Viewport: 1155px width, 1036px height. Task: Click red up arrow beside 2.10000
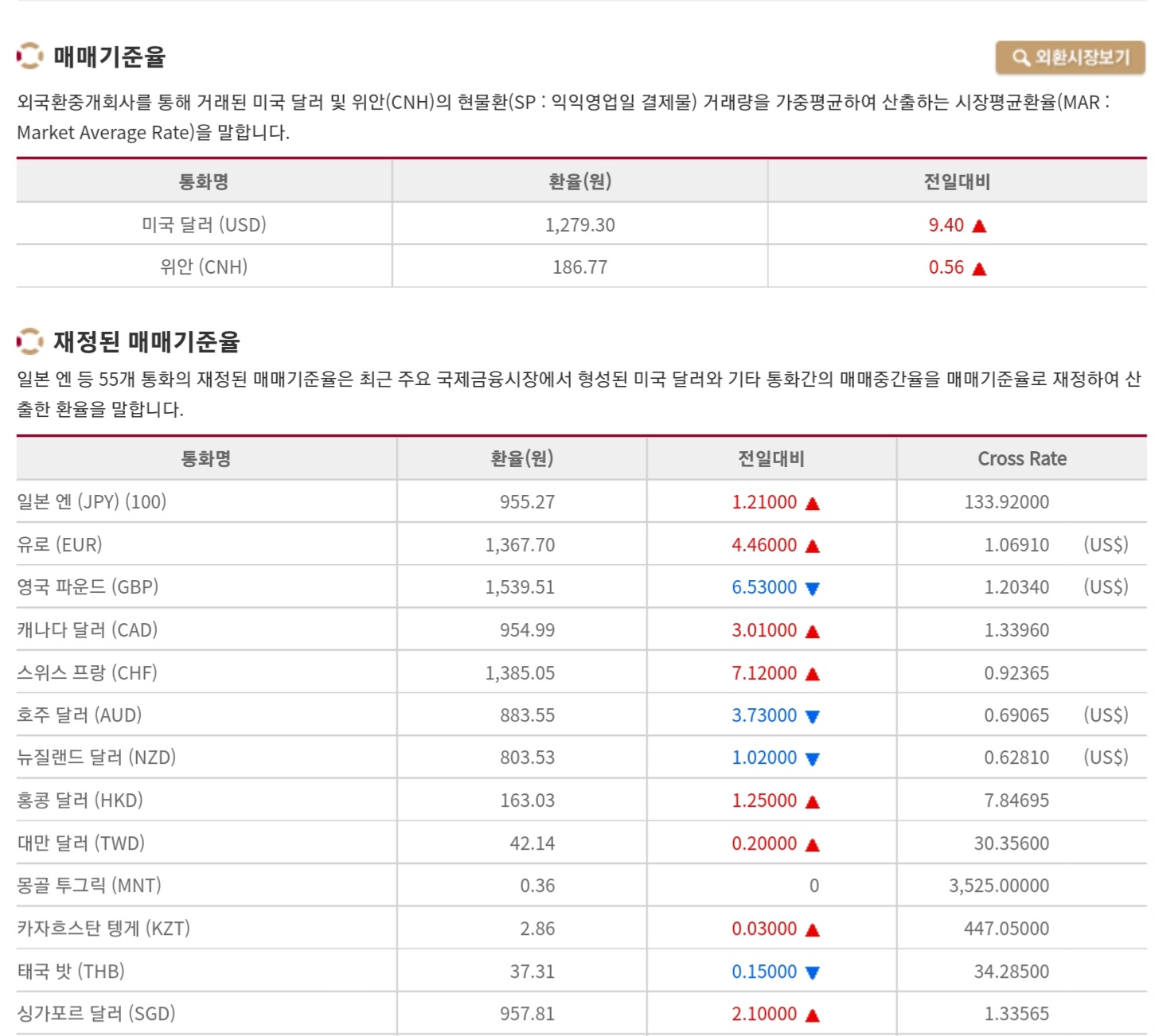812,1015
